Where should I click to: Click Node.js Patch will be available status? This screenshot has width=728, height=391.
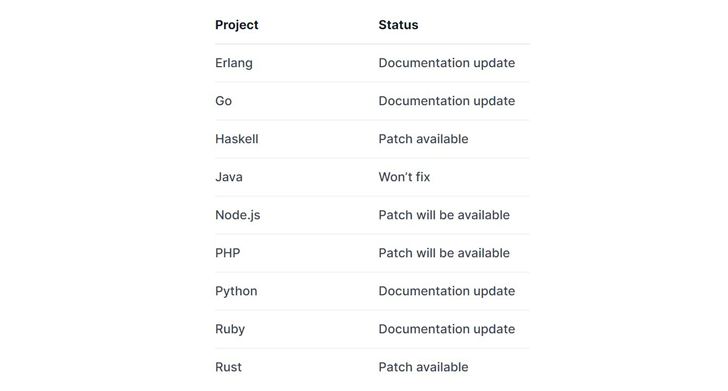pyautogui.click(x=444, y=215)
